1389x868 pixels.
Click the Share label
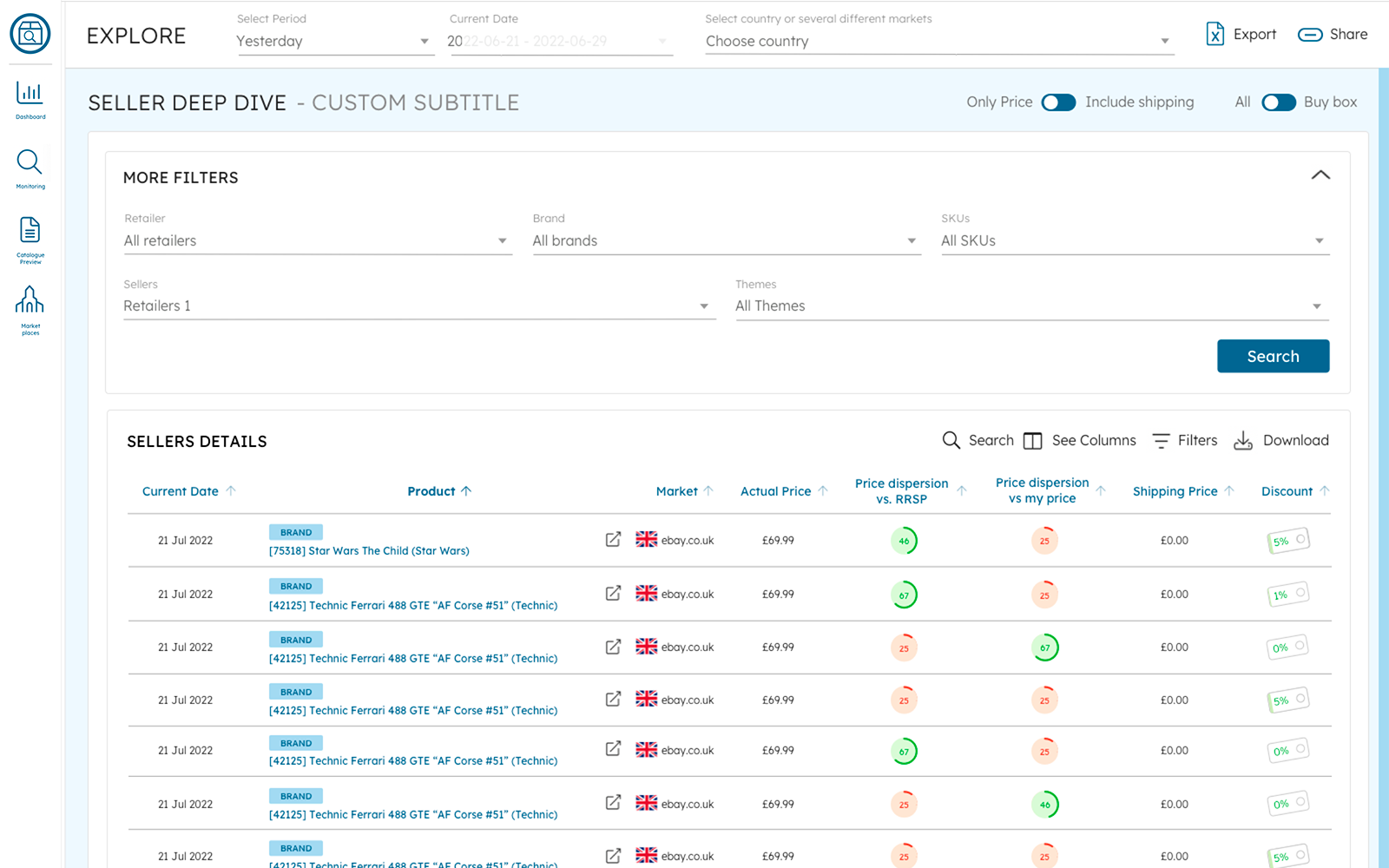(1348, 35)
